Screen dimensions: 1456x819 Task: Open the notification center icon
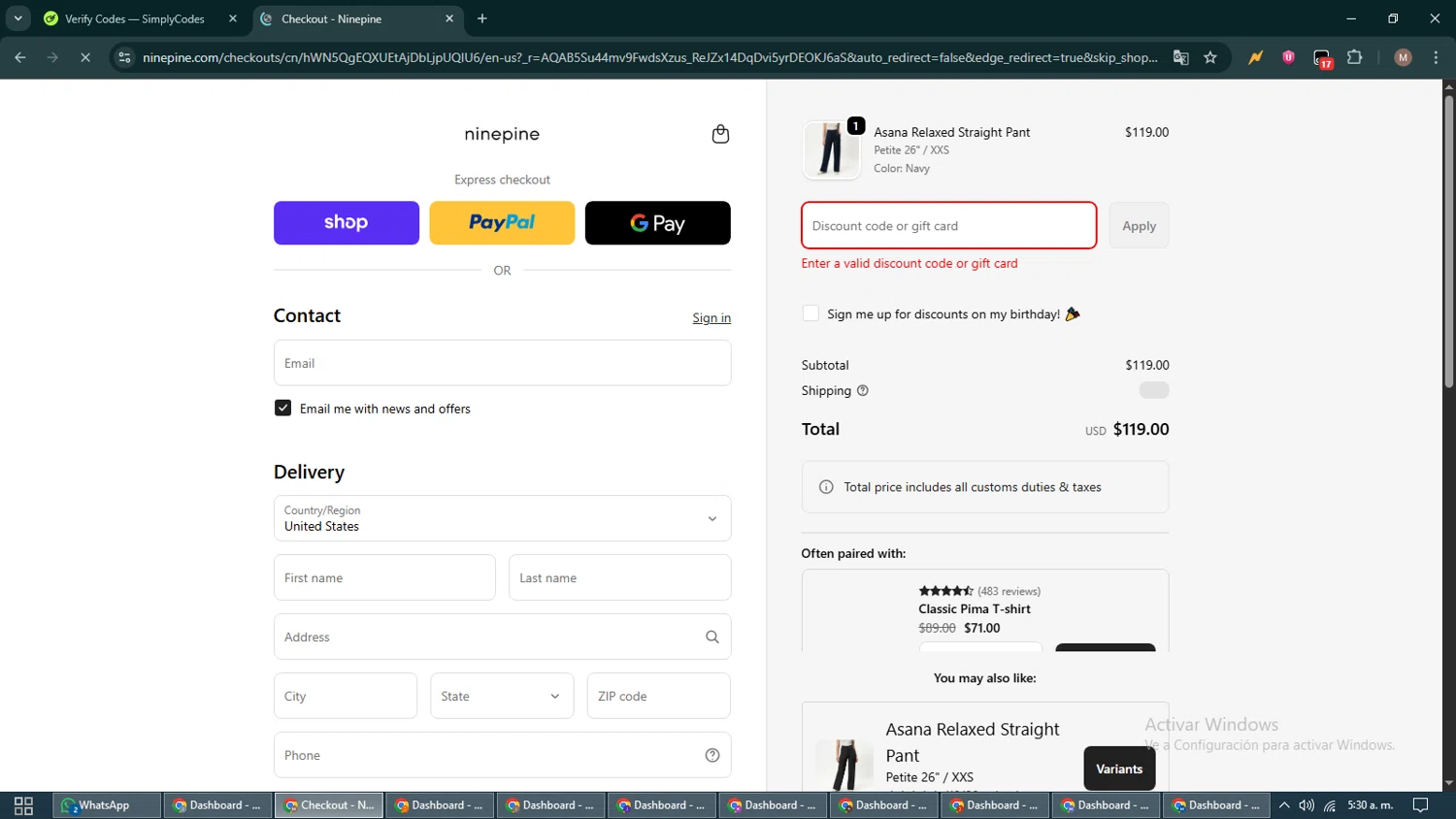[x=1420, y=805]
